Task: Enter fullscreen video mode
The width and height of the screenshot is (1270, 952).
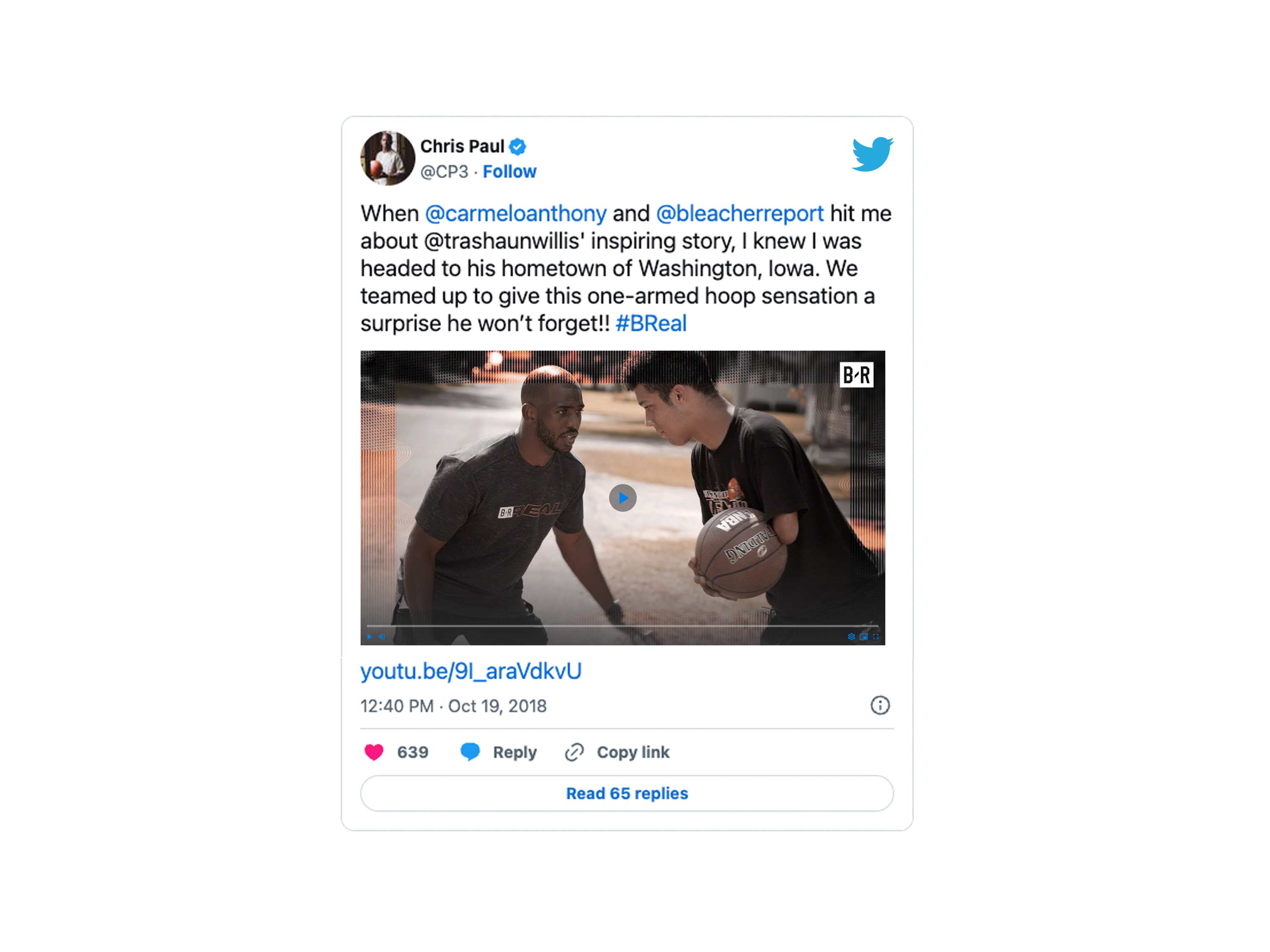Action: point(875,636)
